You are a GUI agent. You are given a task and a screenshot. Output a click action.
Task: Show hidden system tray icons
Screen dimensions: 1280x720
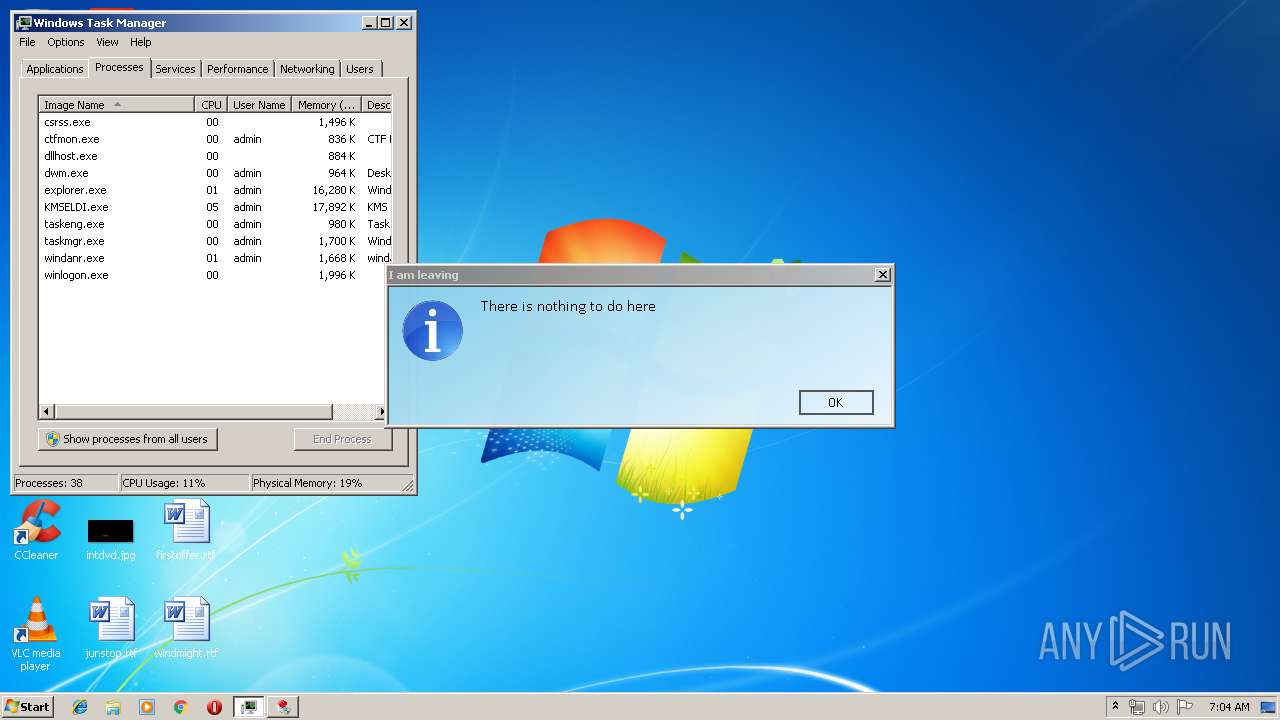point(1116,706)
